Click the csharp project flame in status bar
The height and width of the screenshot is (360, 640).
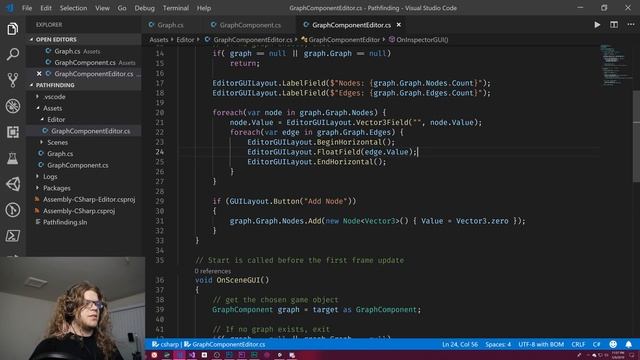click(x=165, y=344)
